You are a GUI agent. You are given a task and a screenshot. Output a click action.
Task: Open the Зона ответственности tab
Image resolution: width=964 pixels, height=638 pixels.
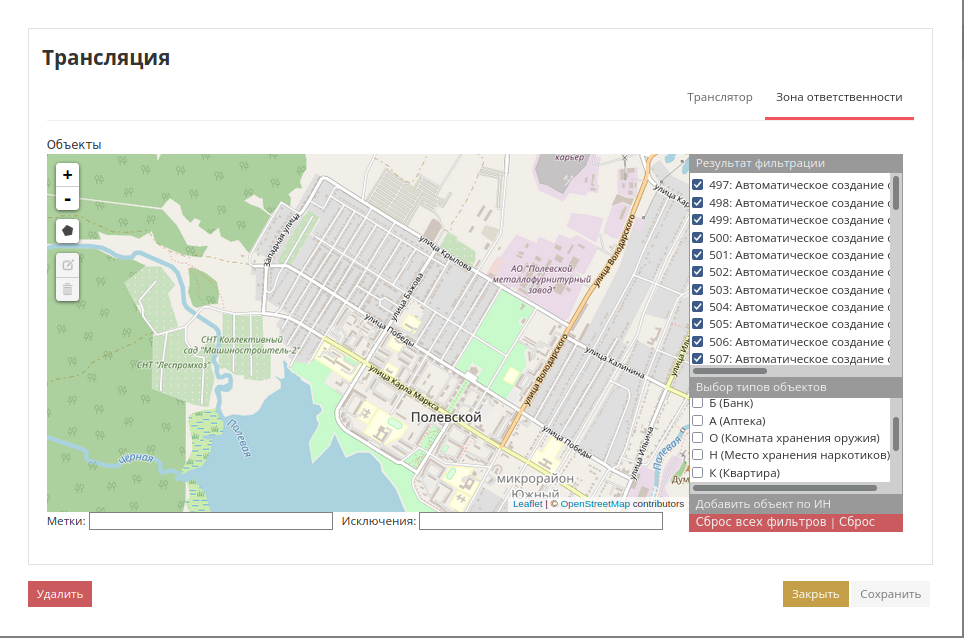coord(839,97)
